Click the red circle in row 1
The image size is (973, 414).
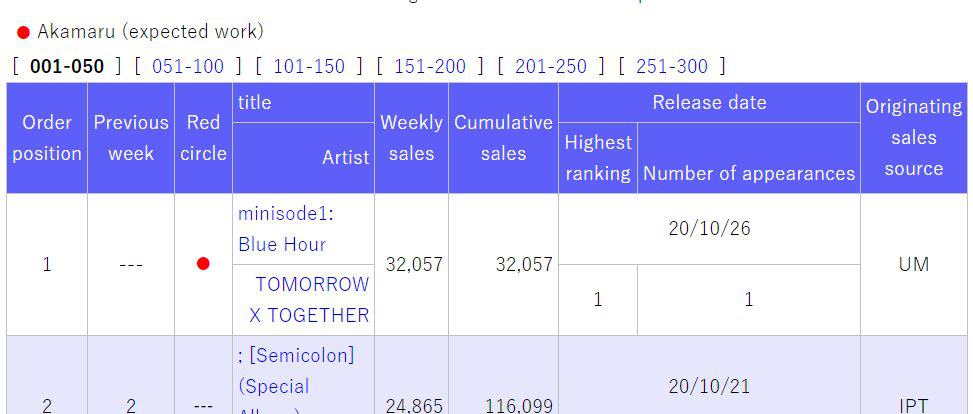click(203, 264)
